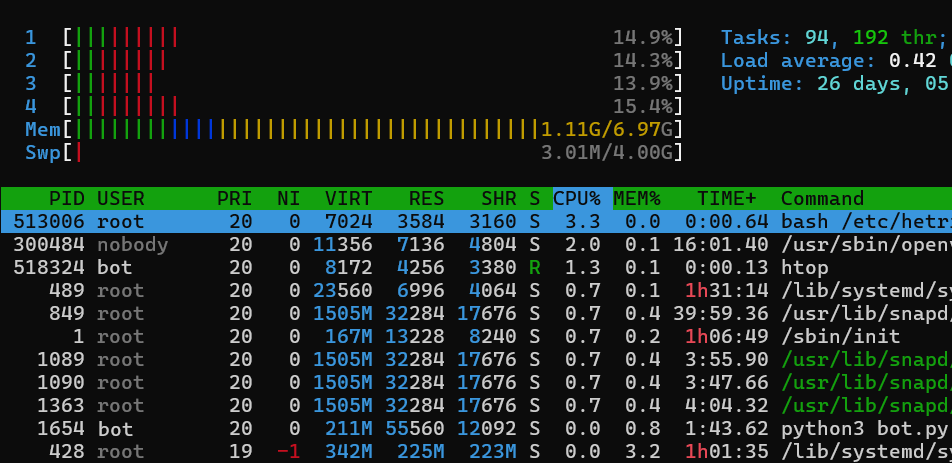952x463 pixels.
Task: Sort by the MEM% column header
Action: click(x=637, y=198)
